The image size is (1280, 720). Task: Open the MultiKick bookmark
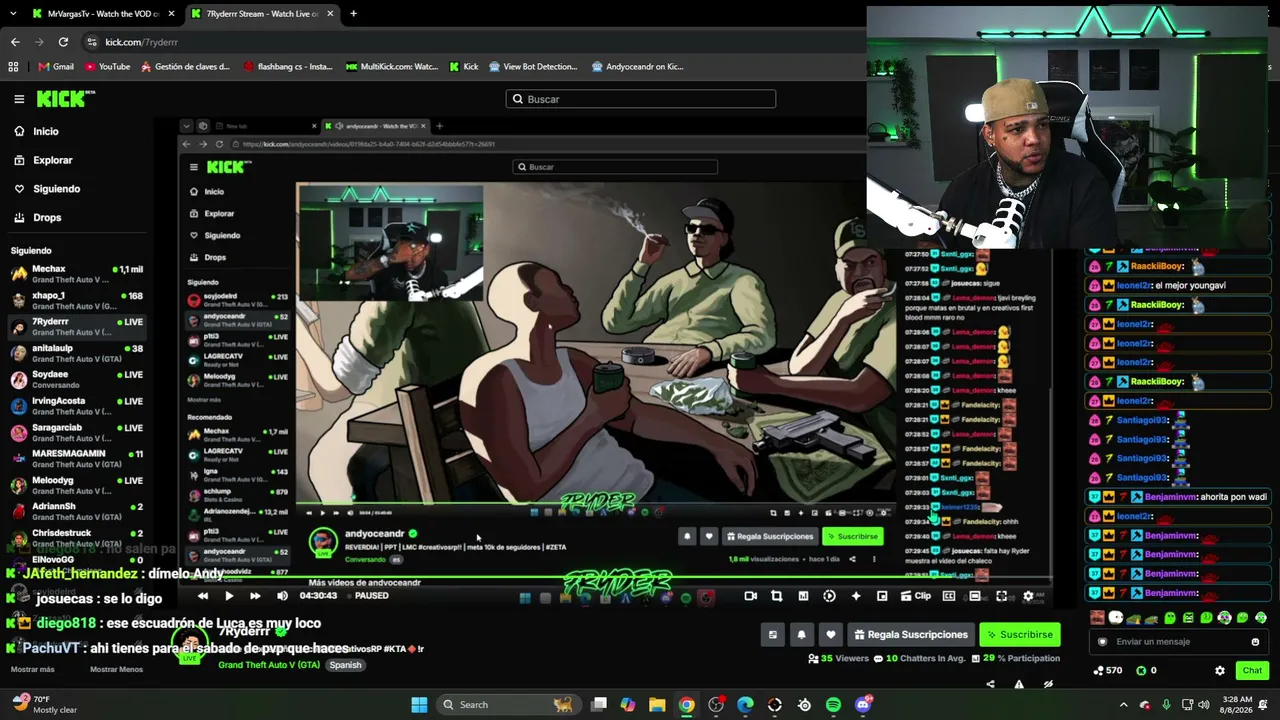click(392, 67)
